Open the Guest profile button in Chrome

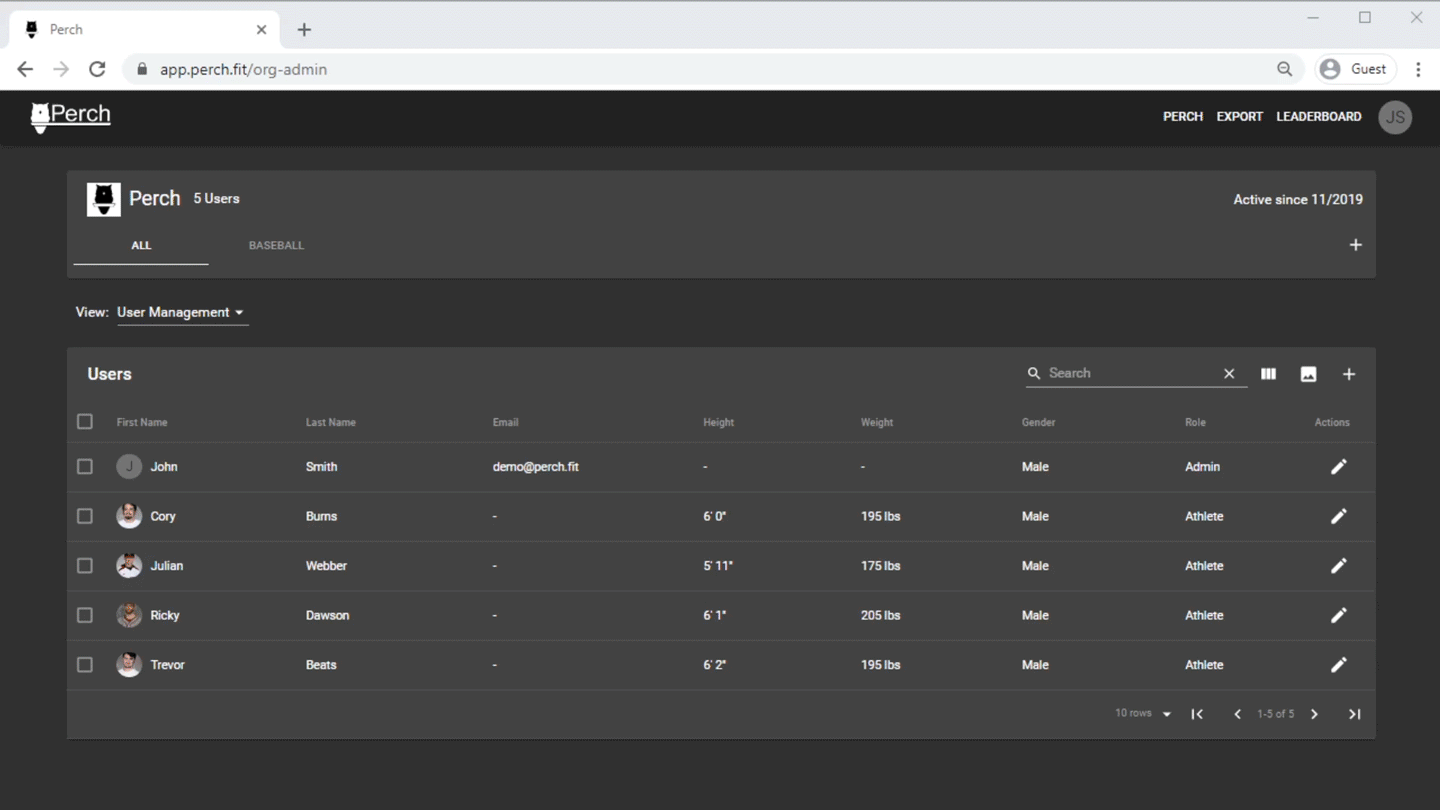(1357, 69)
